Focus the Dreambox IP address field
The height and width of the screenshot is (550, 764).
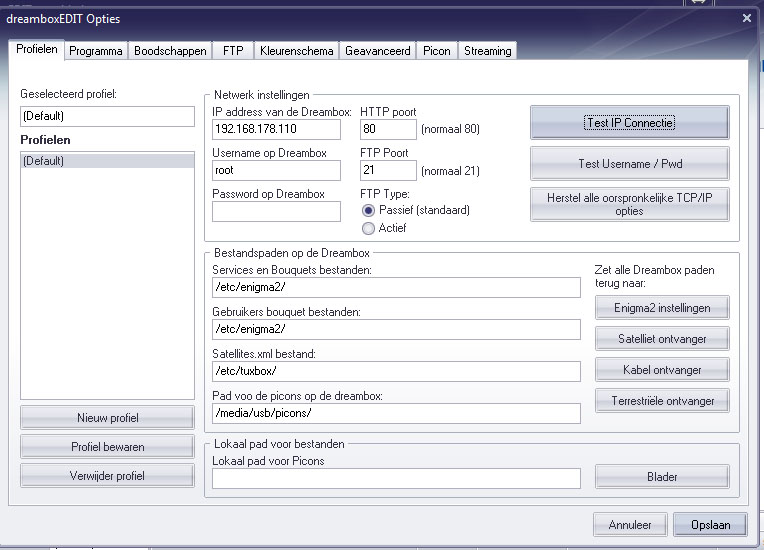[276, 129]
